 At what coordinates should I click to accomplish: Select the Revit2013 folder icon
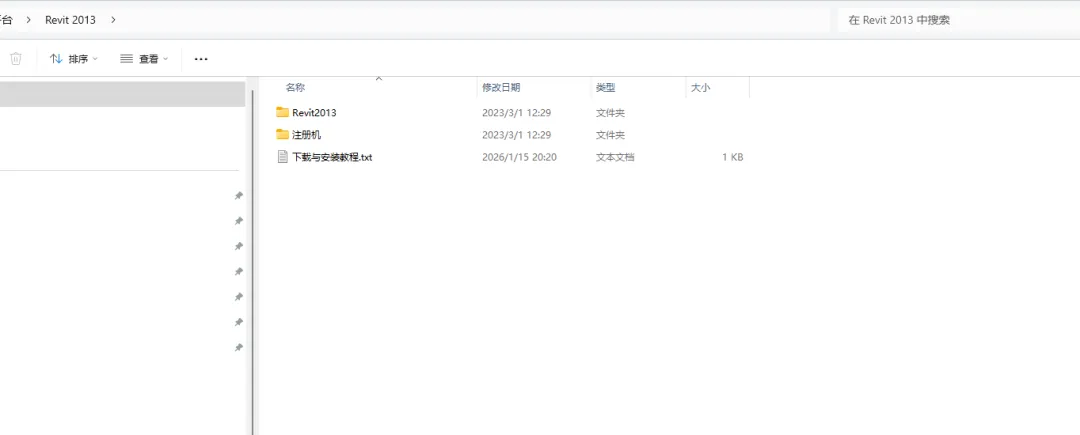tap(282, 112)
